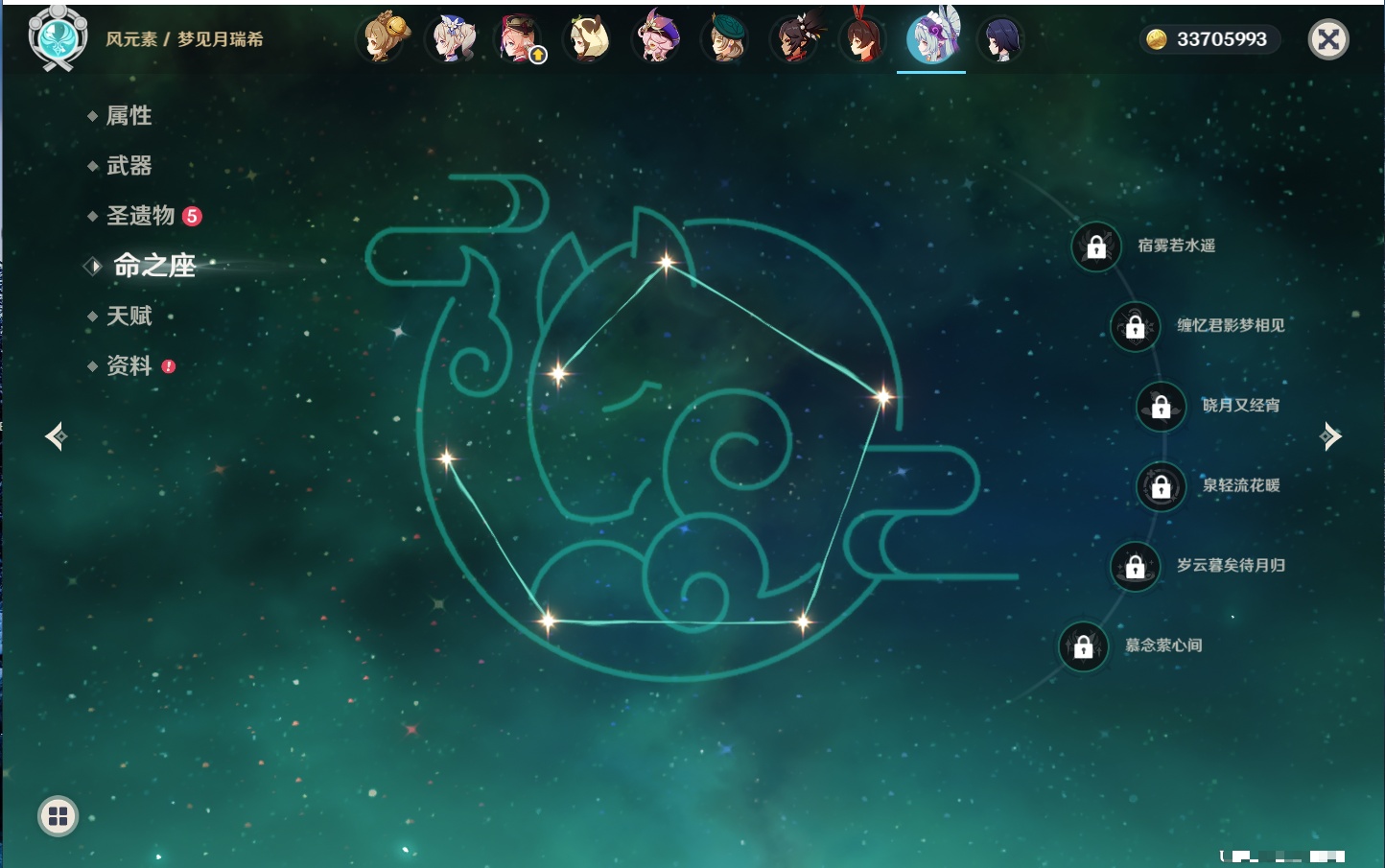Click the red 5 badge beside 圣遗物
Screen dimensions: 1385x868
tap(192, 216)
